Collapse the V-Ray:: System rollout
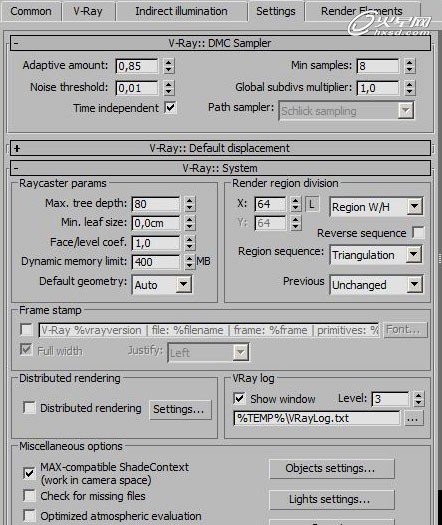442x525 pixels. coord(220,168)
